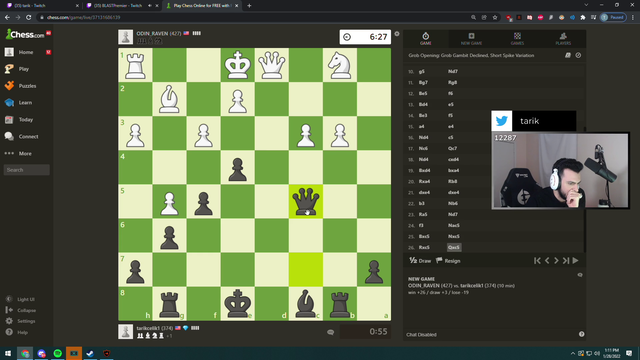Open the Play sidebar item
The height and width of the screenshot is (360, 640).
coord(24,69)
